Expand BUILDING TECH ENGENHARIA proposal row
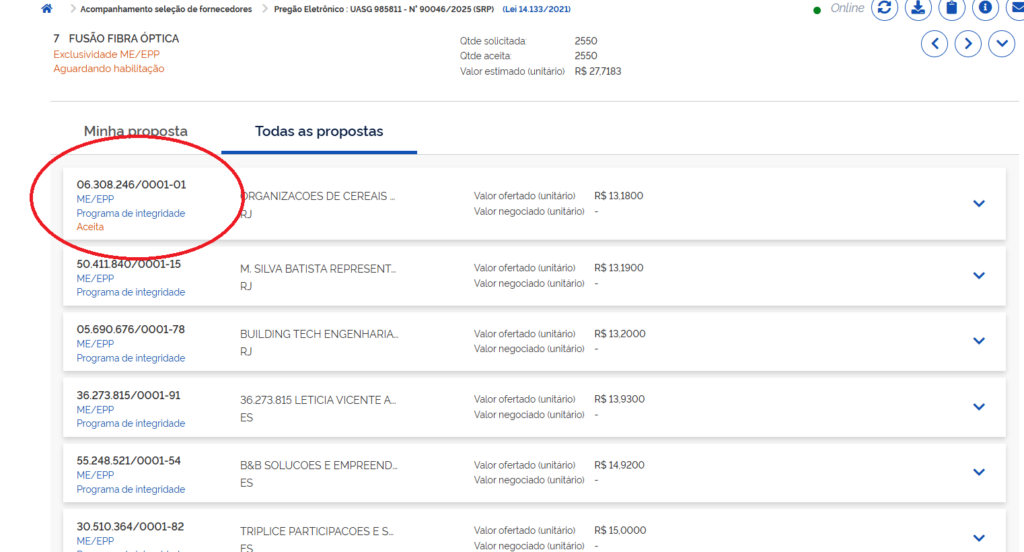Screen dimensions: 1024x552 tap(978, 341)
